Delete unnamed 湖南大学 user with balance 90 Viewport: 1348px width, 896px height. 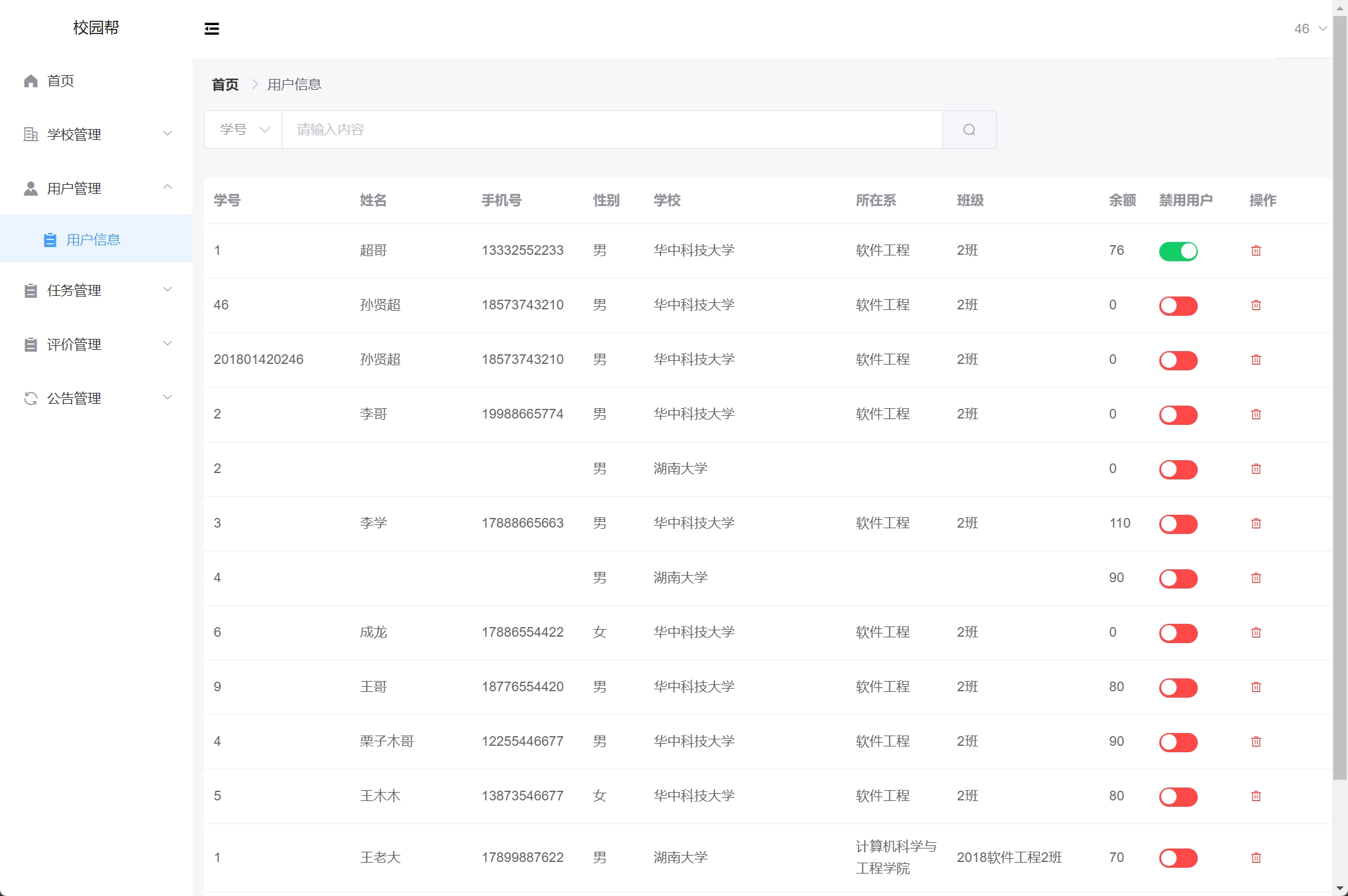pyautogui.click(x=1256, y=578)
